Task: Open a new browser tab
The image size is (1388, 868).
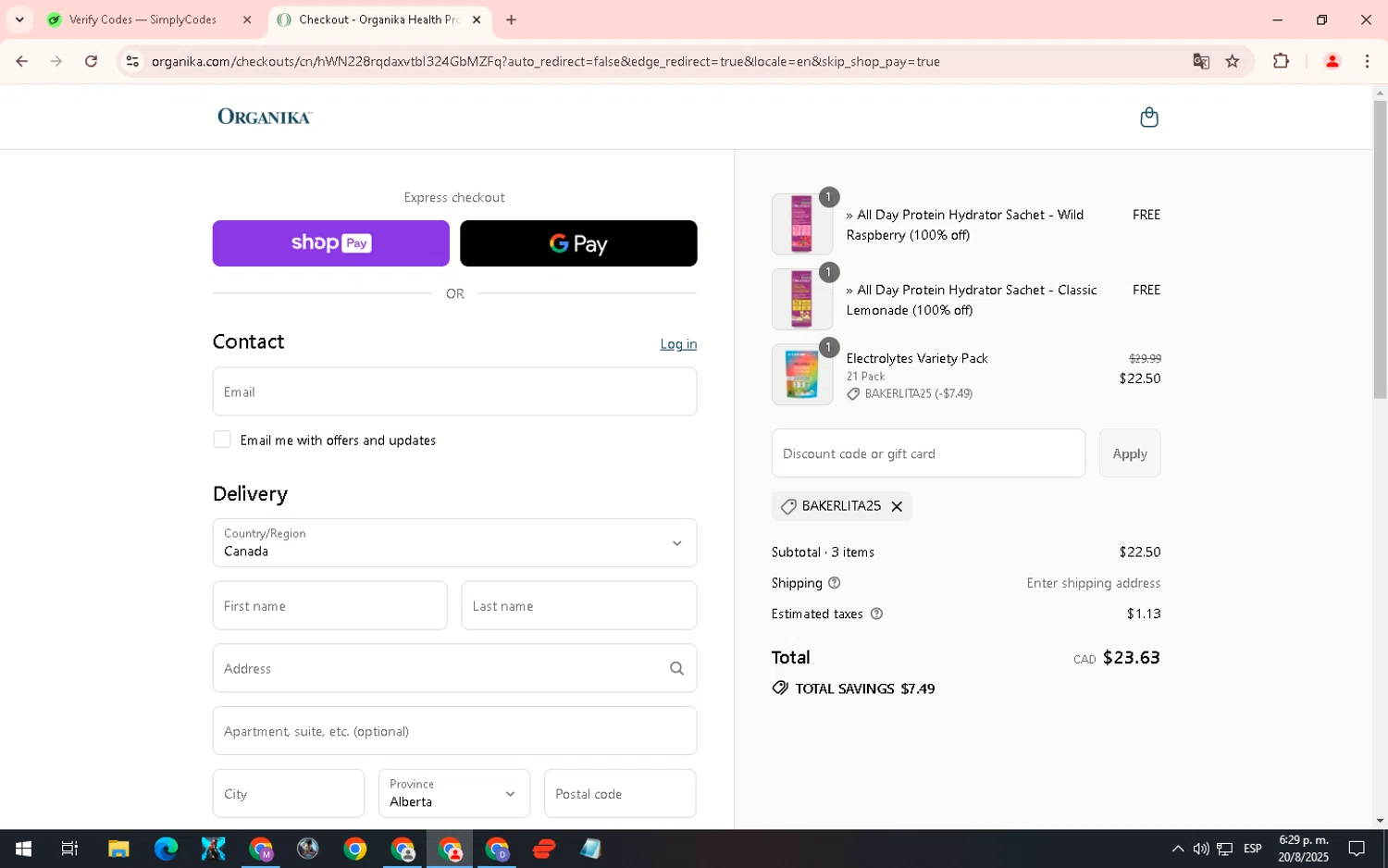Action: 511,19
